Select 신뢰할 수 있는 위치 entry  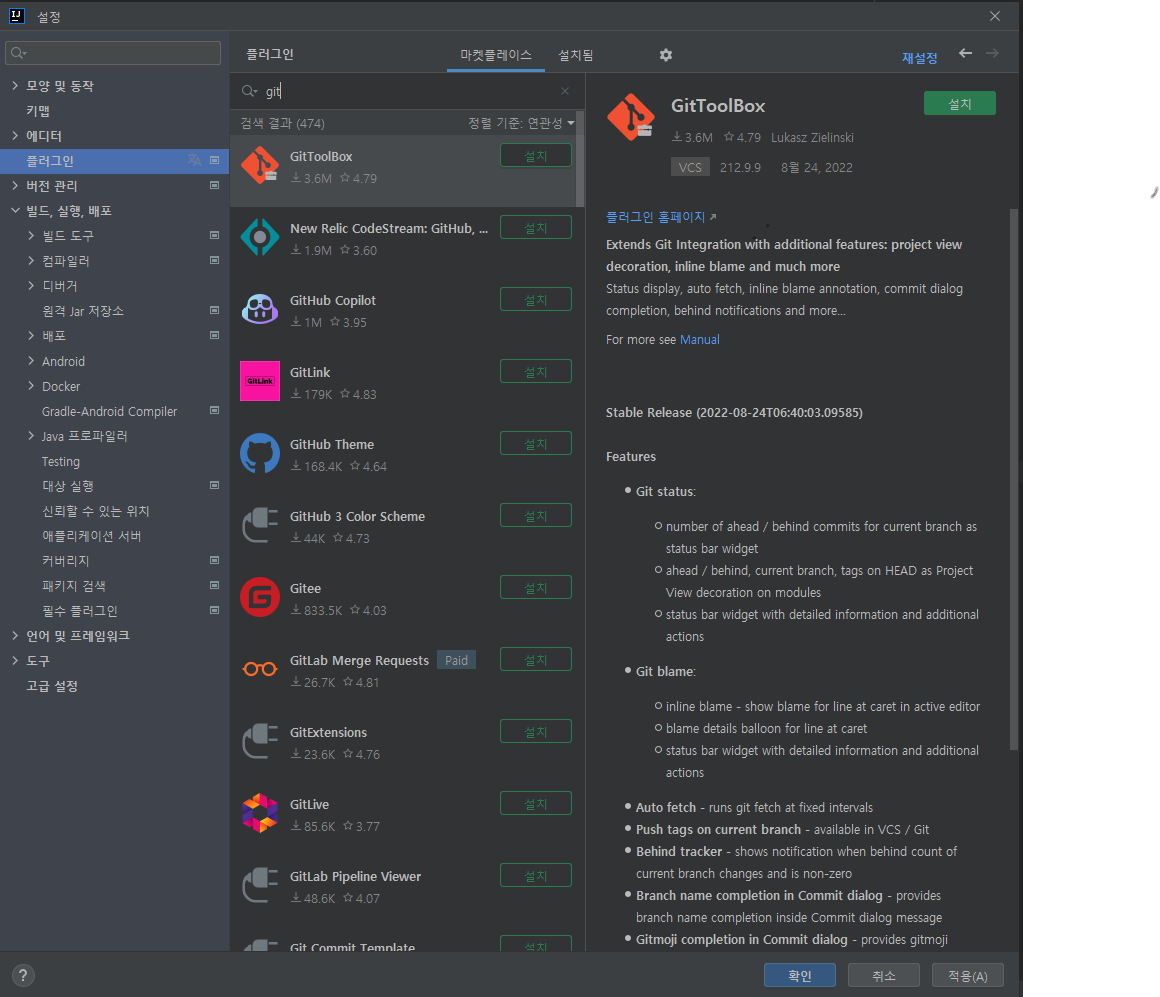[95, 511]
